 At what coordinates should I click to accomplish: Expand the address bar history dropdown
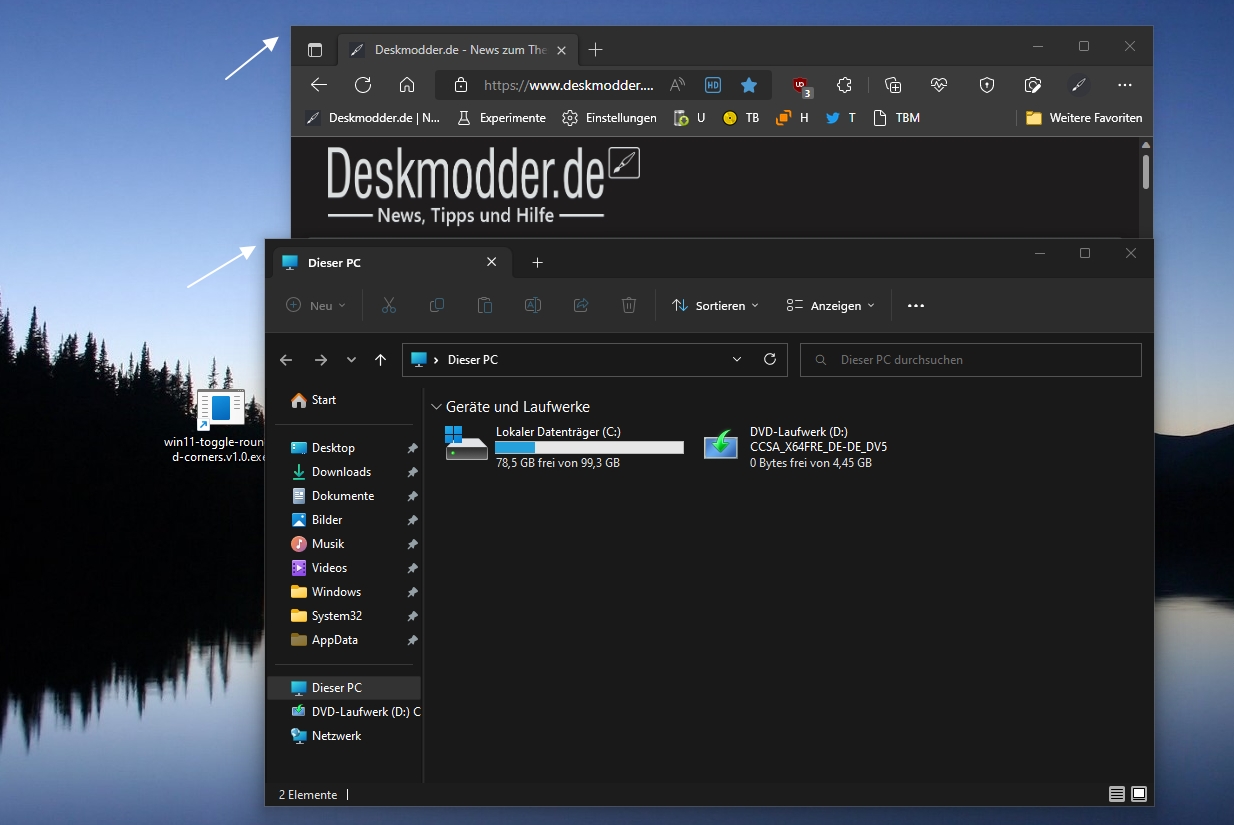[737, 359]
